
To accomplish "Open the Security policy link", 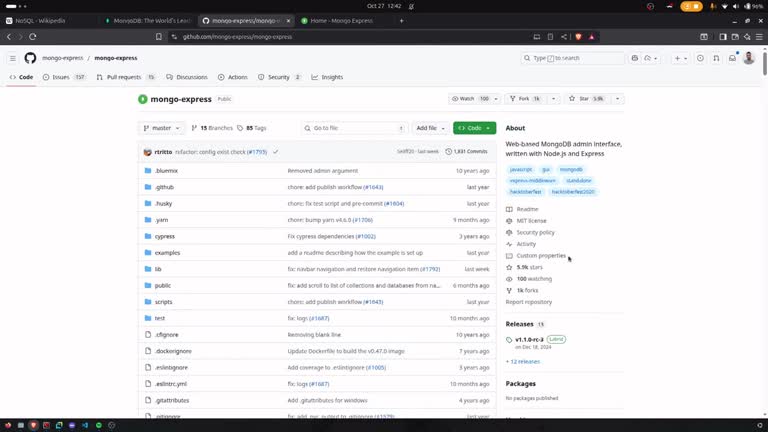I will [535, 233].
